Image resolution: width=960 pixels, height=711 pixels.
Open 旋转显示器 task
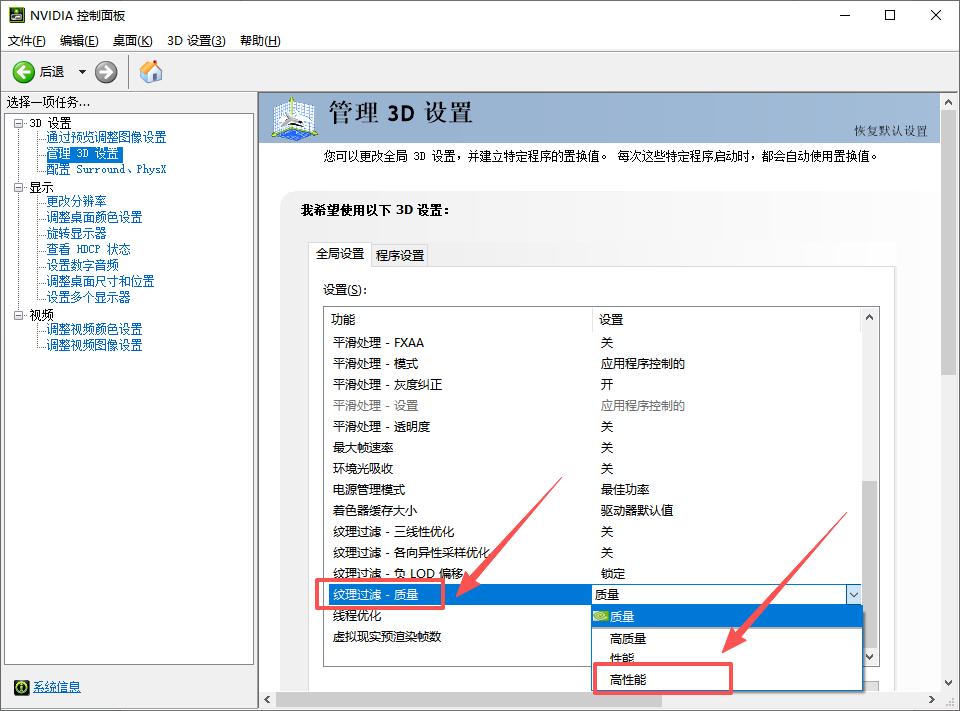point(77,233)
